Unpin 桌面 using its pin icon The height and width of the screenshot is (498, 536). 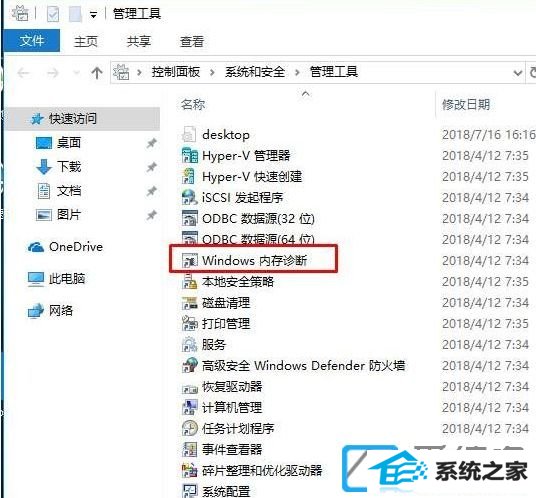tap(151, 143)
